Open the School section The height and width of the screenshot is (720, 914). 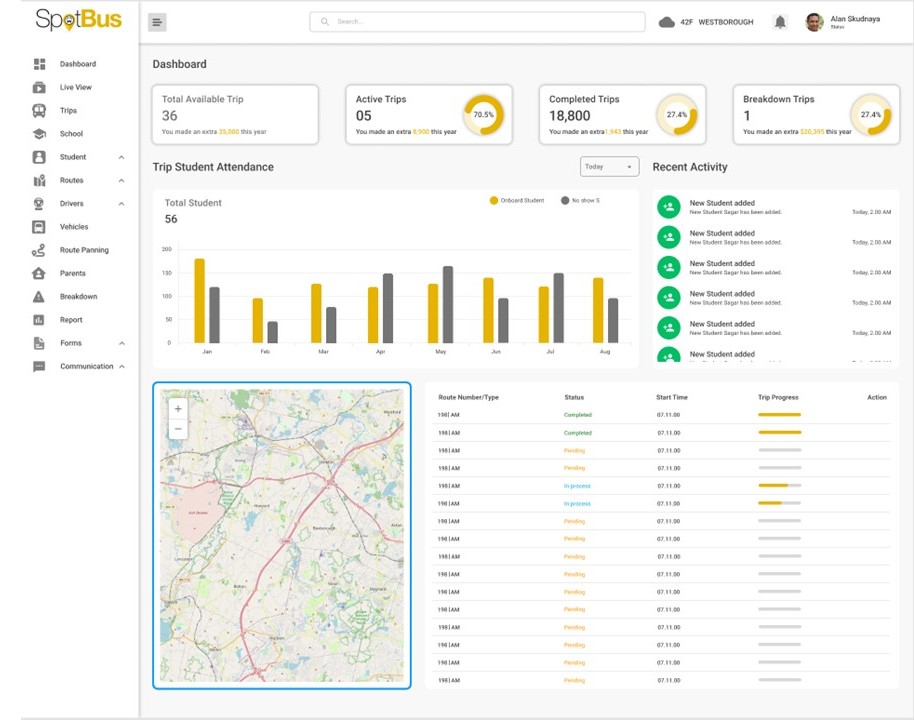coord(71,133)
